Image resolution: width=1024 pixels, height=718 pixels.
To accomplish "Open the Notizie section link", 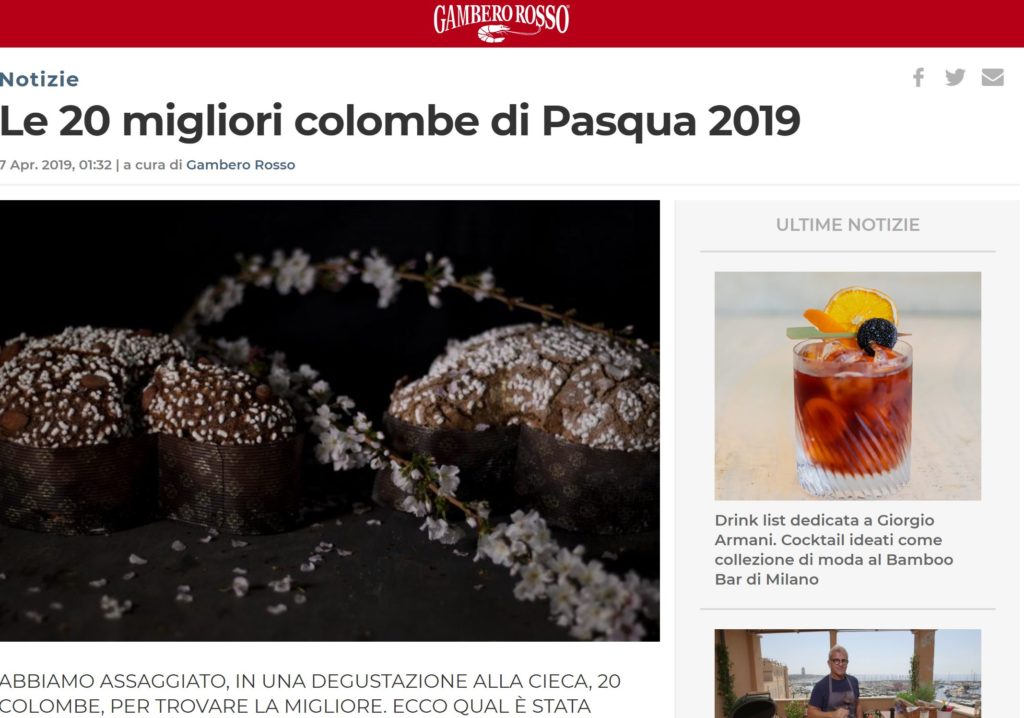I will (x=39, y=79).
